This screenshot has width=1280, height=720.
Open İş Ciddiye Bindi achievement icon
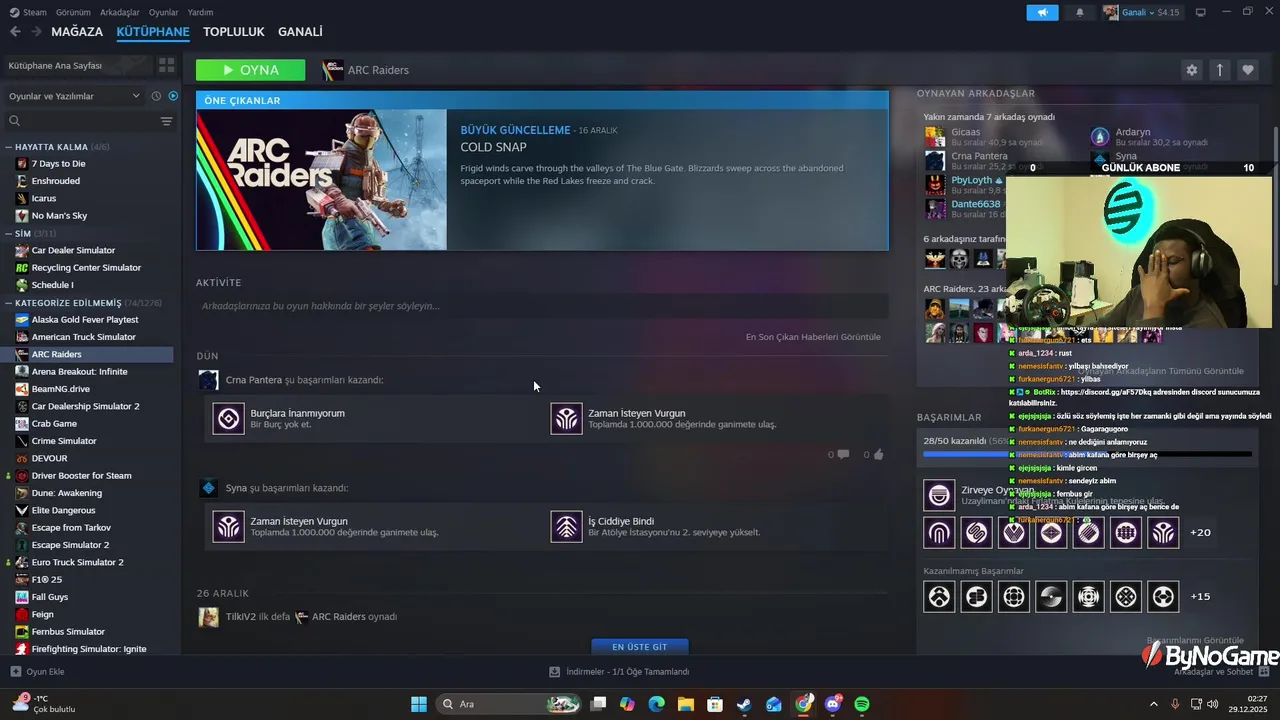coord(567,527)
